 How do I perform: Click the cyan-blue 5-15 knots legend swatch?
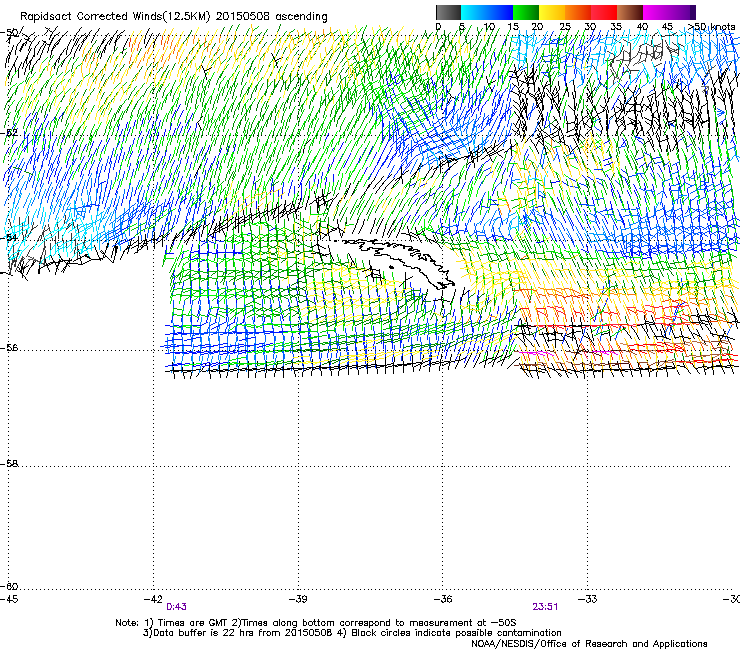tap(487, 12)
